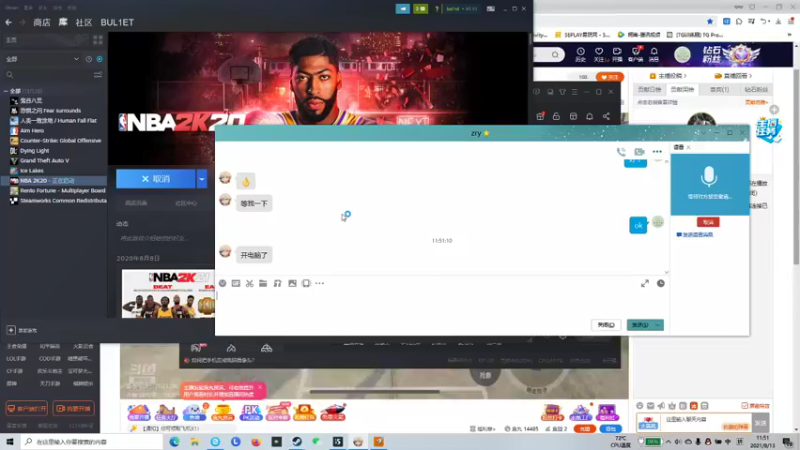Viewport: 800px width, 450px height.
Task: Click the PK活动 icon in stream page
Action: point(250,412)
